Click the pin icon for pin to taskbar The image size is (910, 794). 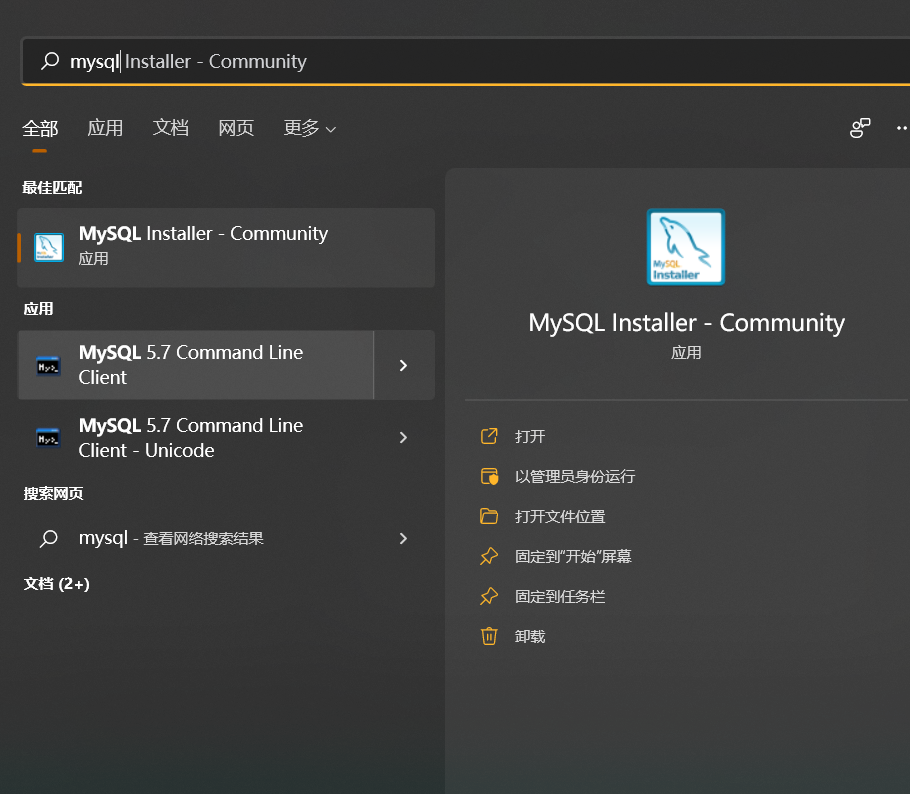click(x=489, y=596)
